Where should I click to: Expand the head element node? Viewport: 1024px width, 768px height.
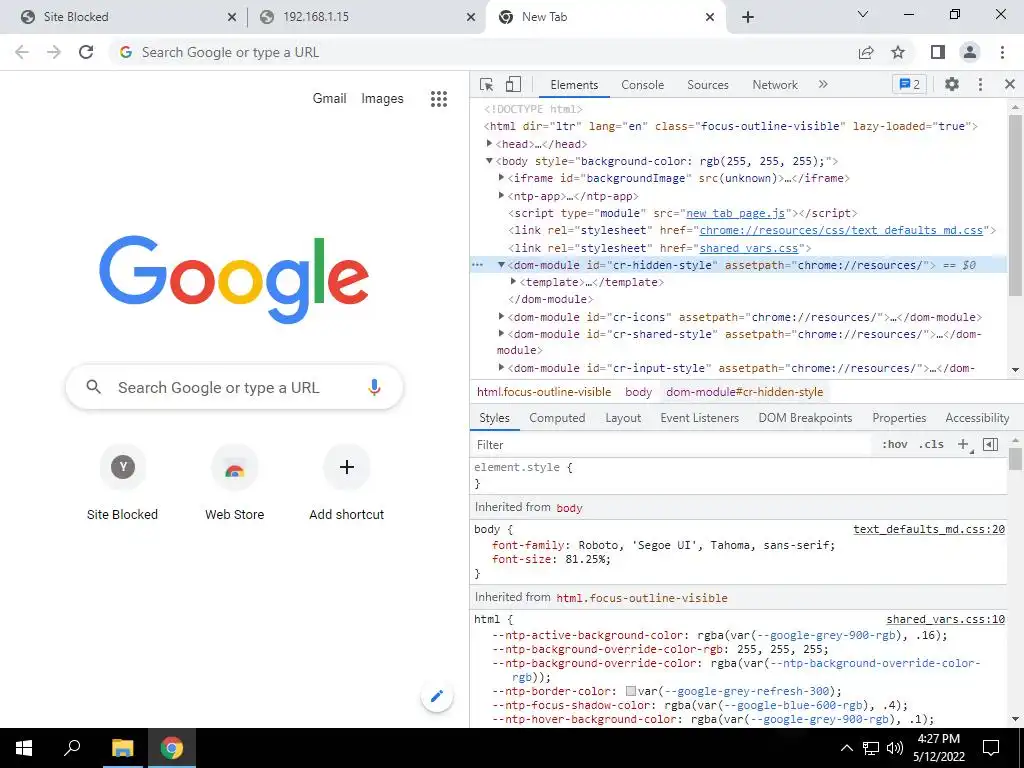click(x=489, y=144)
